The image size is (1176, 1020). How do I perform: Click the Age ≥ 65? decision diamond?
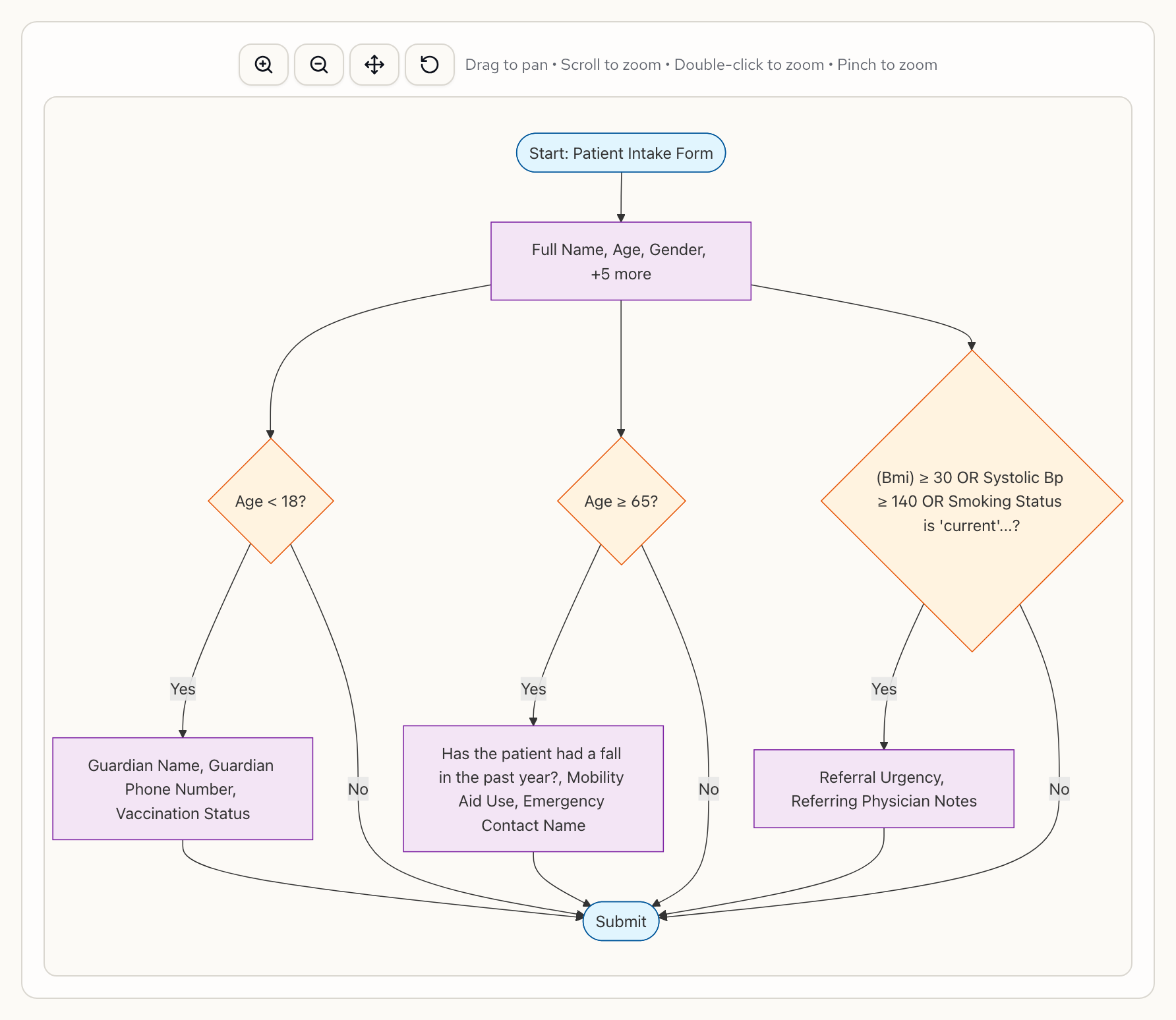[x=621, y=501]
